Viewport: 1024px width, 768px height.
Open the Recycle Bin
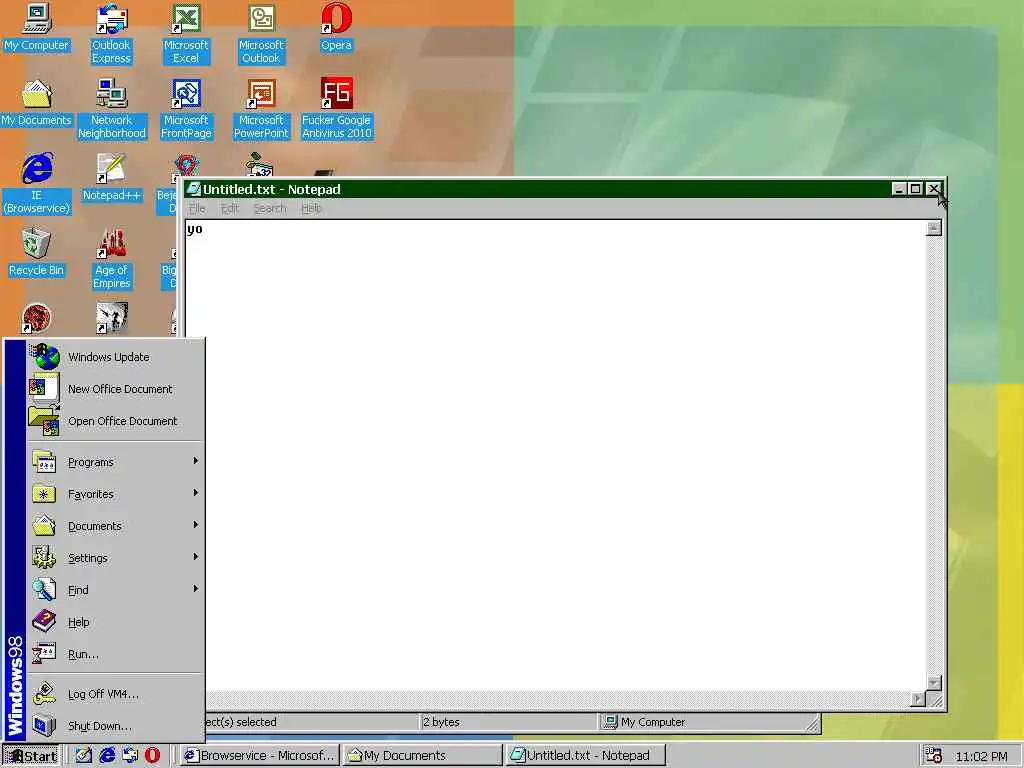click(x=37, y=253)
